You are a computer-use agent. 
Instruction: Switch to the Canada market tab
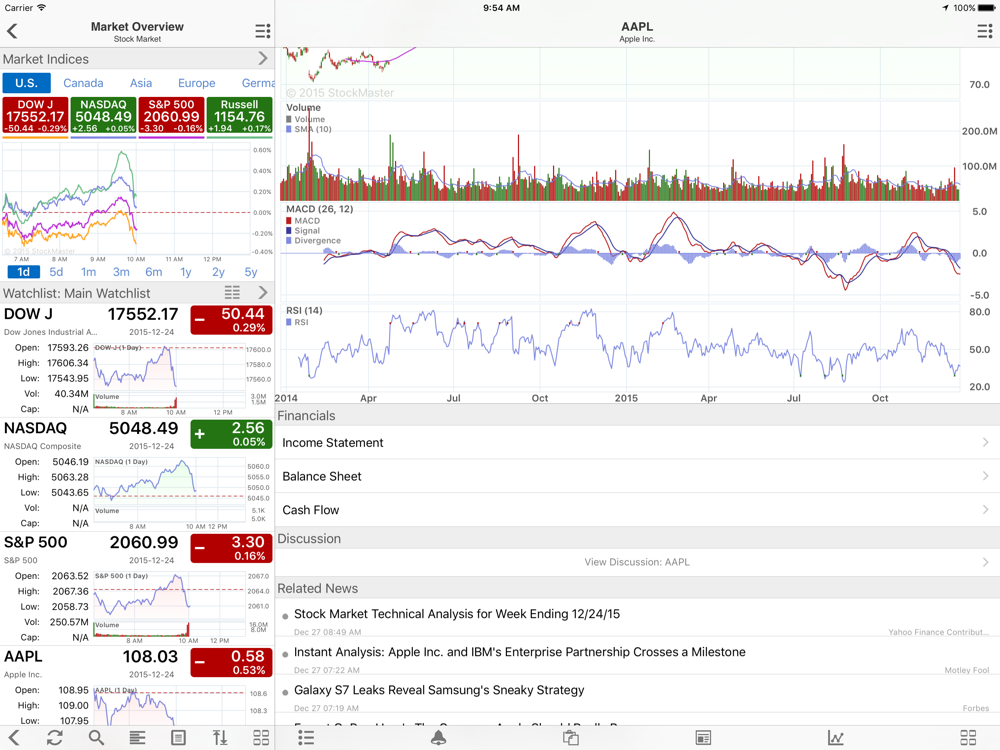(x=83, y=83)
